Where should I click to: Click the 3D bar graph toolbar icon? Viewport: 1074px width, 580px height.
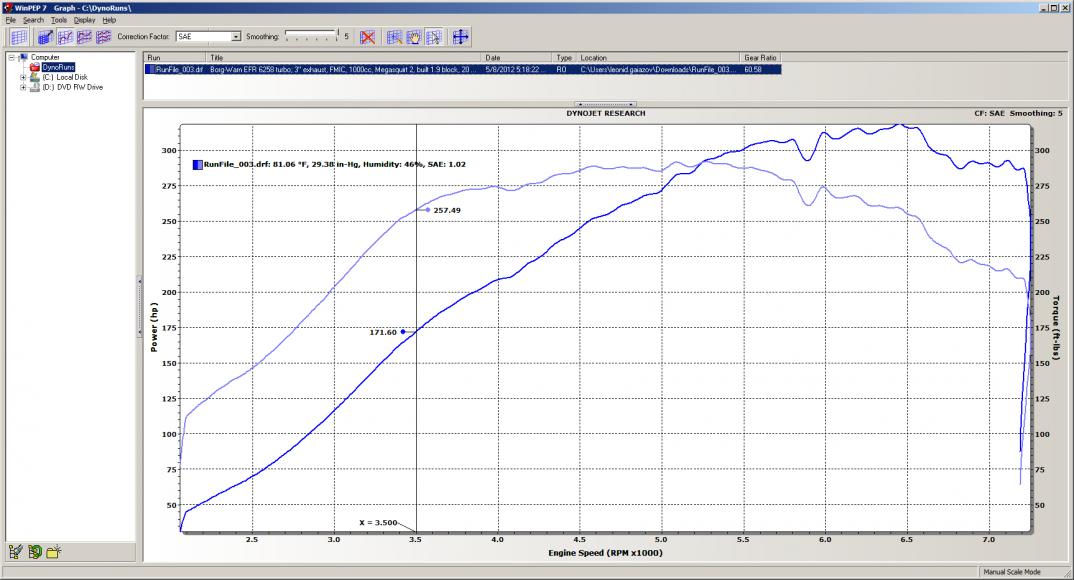pos(46,37)
